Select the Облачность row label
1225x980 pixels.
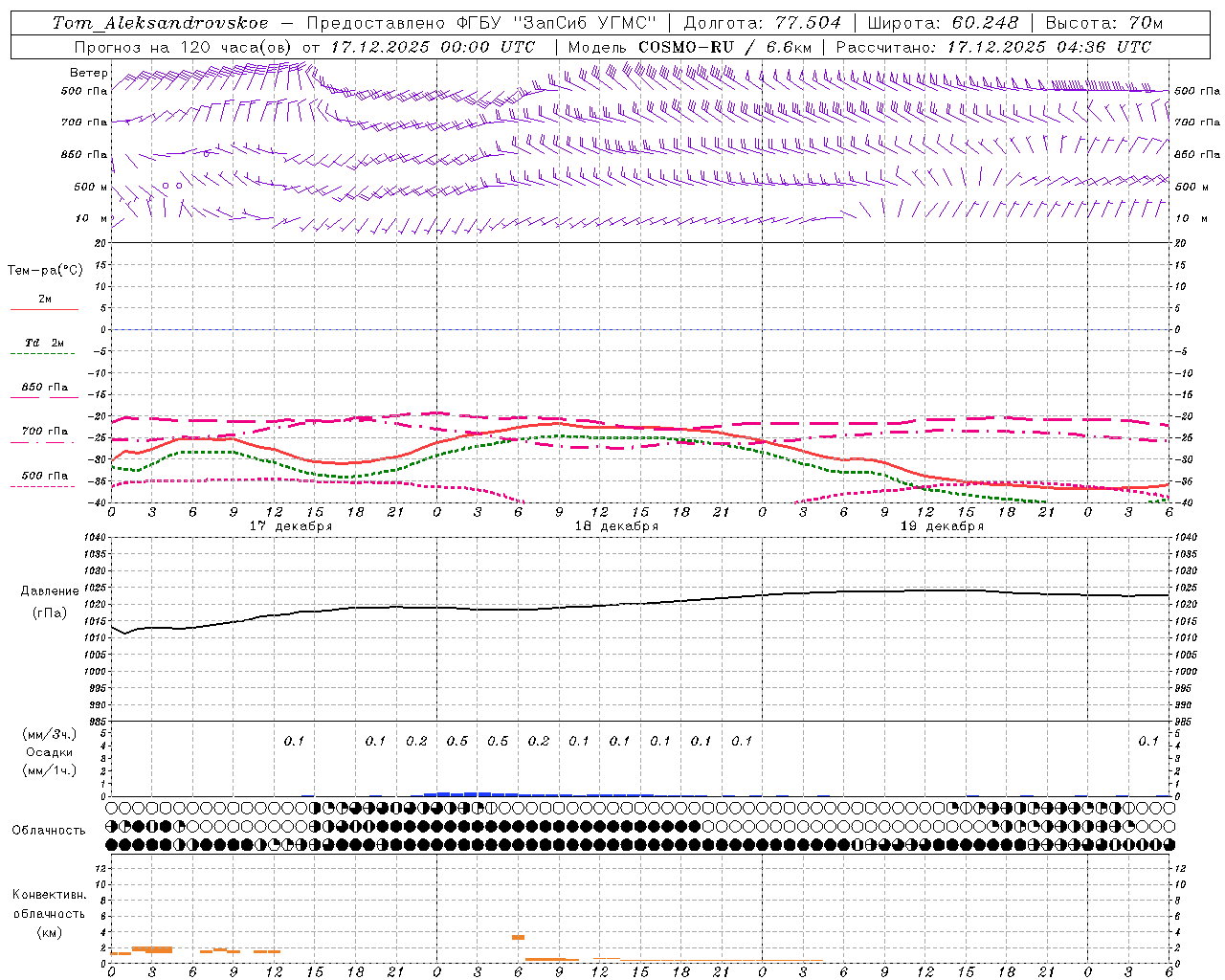click(49, 831)
